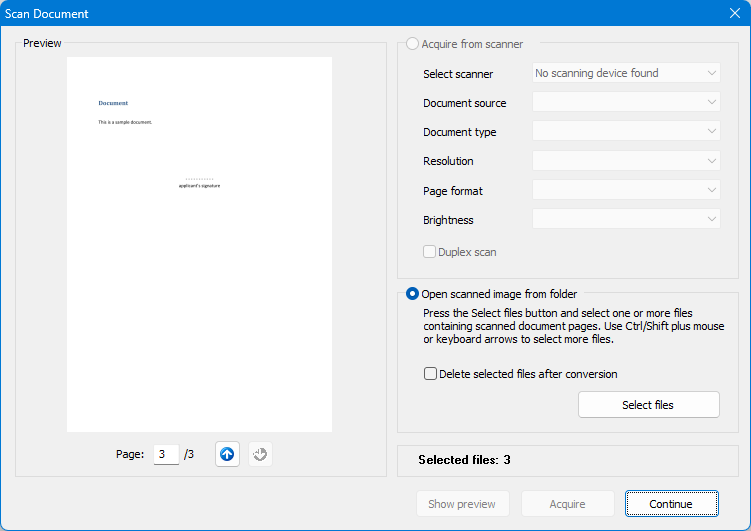Click the Show preview button
Screen dimensions: 751x531
(462, 504)
